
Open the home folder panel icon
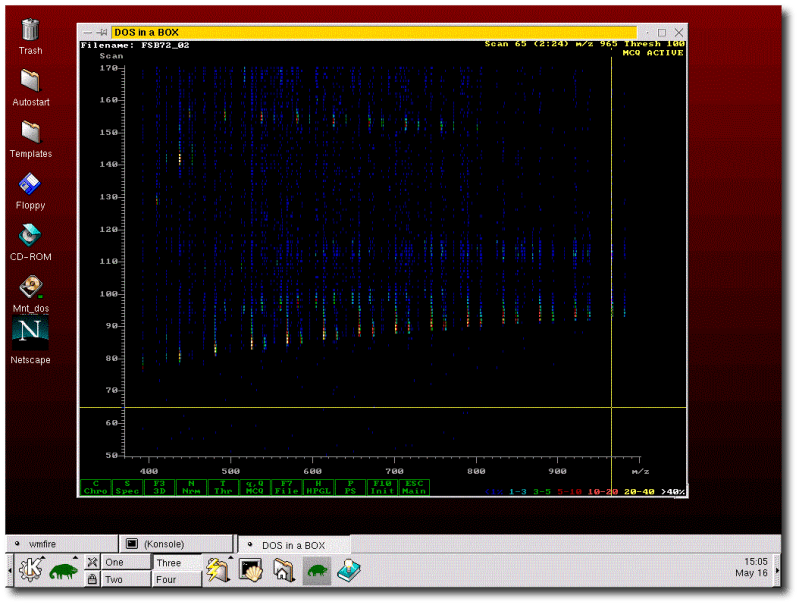click(284, 571)
